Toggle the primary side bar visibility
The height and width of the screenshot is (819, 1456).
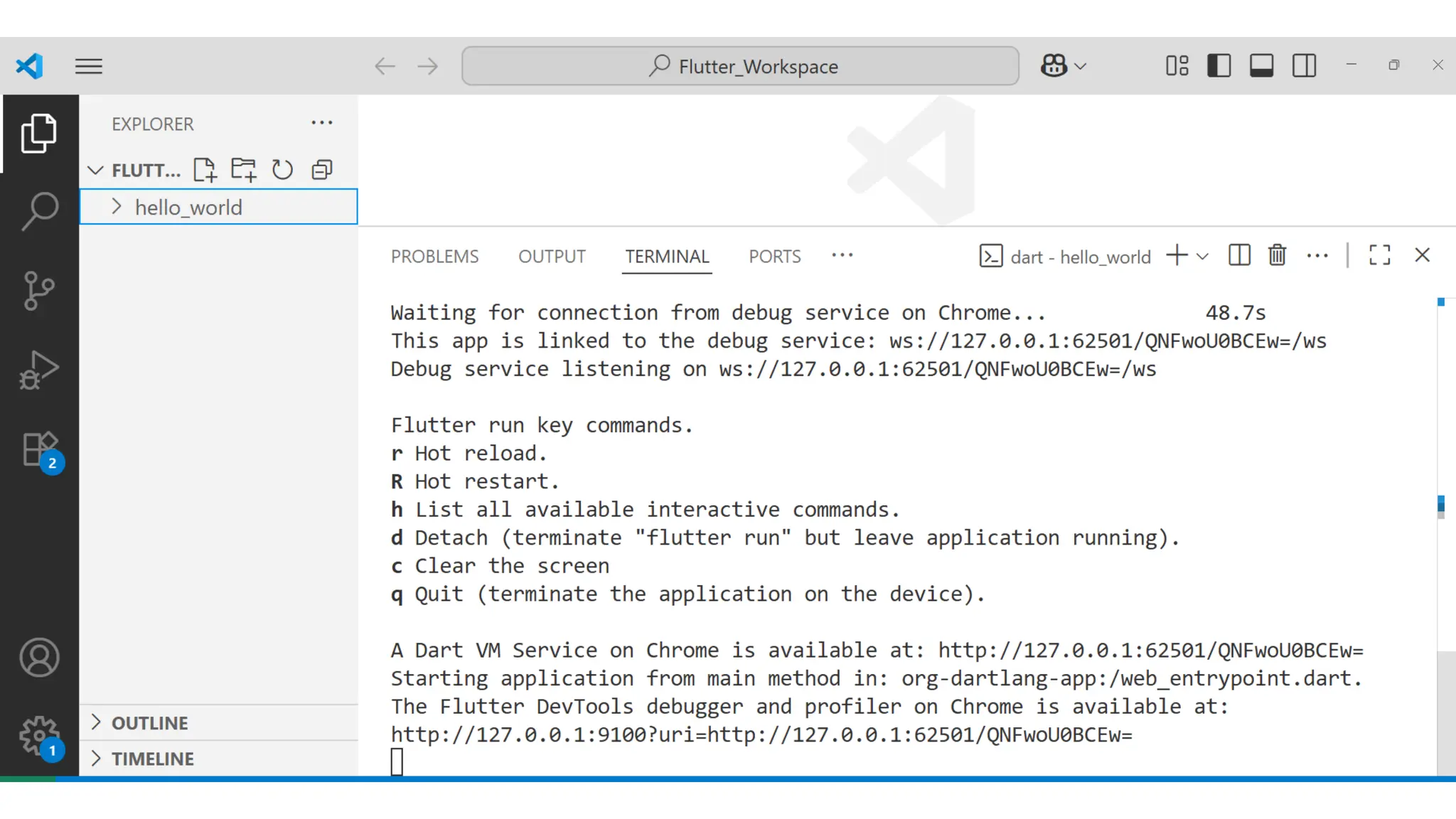1219,66
